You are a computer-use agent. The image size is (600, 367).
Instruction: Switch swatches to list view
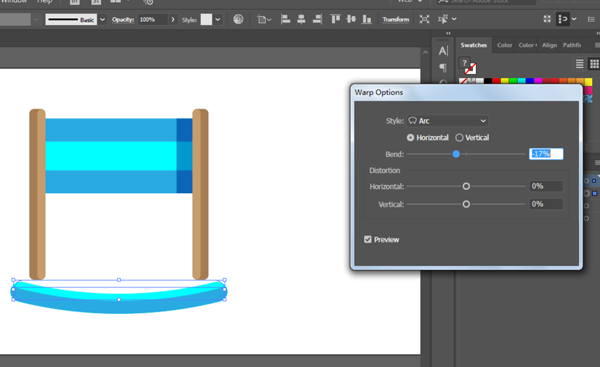(579, 64)
